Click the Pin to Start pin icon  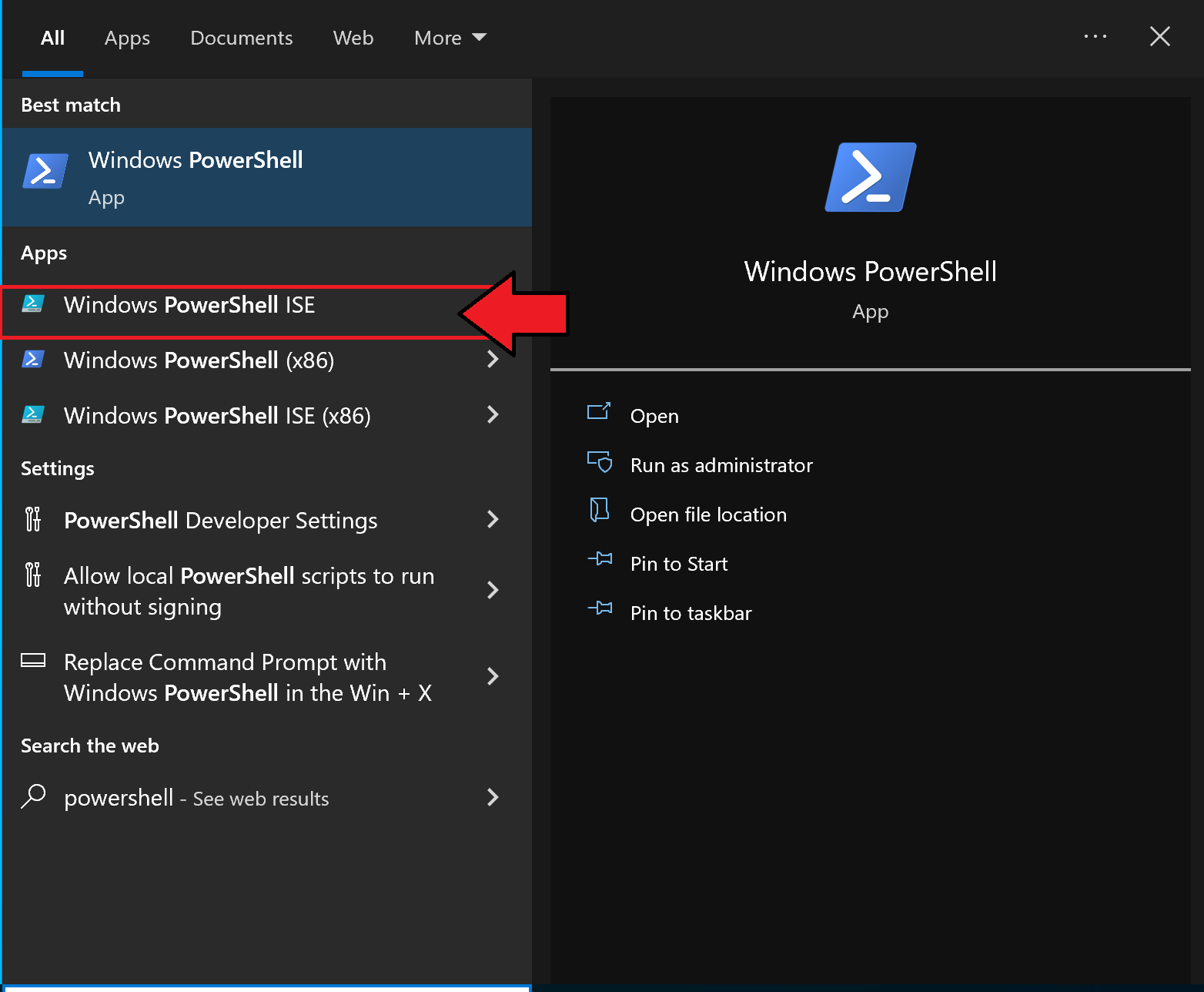600,560
